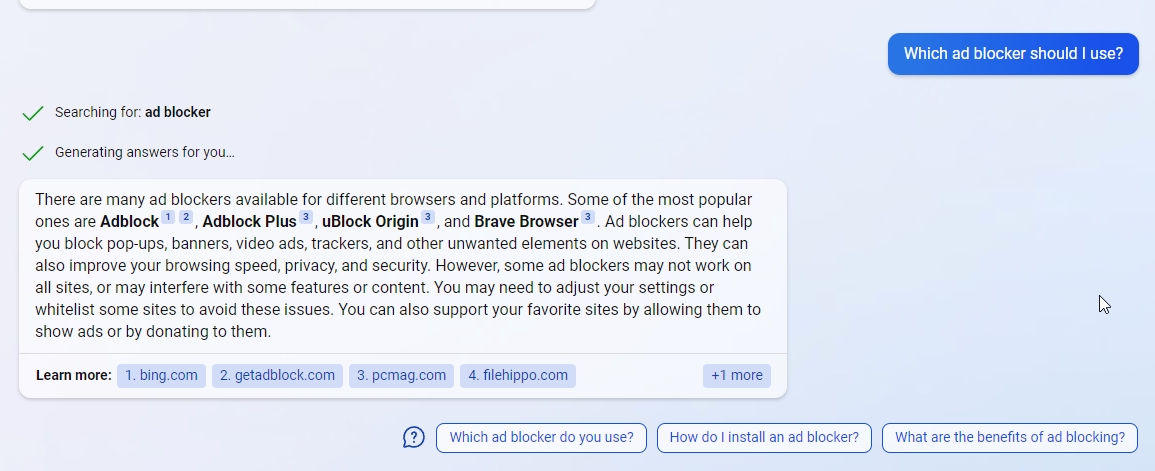
Task: Visit the pcmag.com source
Action: (401, 376)
